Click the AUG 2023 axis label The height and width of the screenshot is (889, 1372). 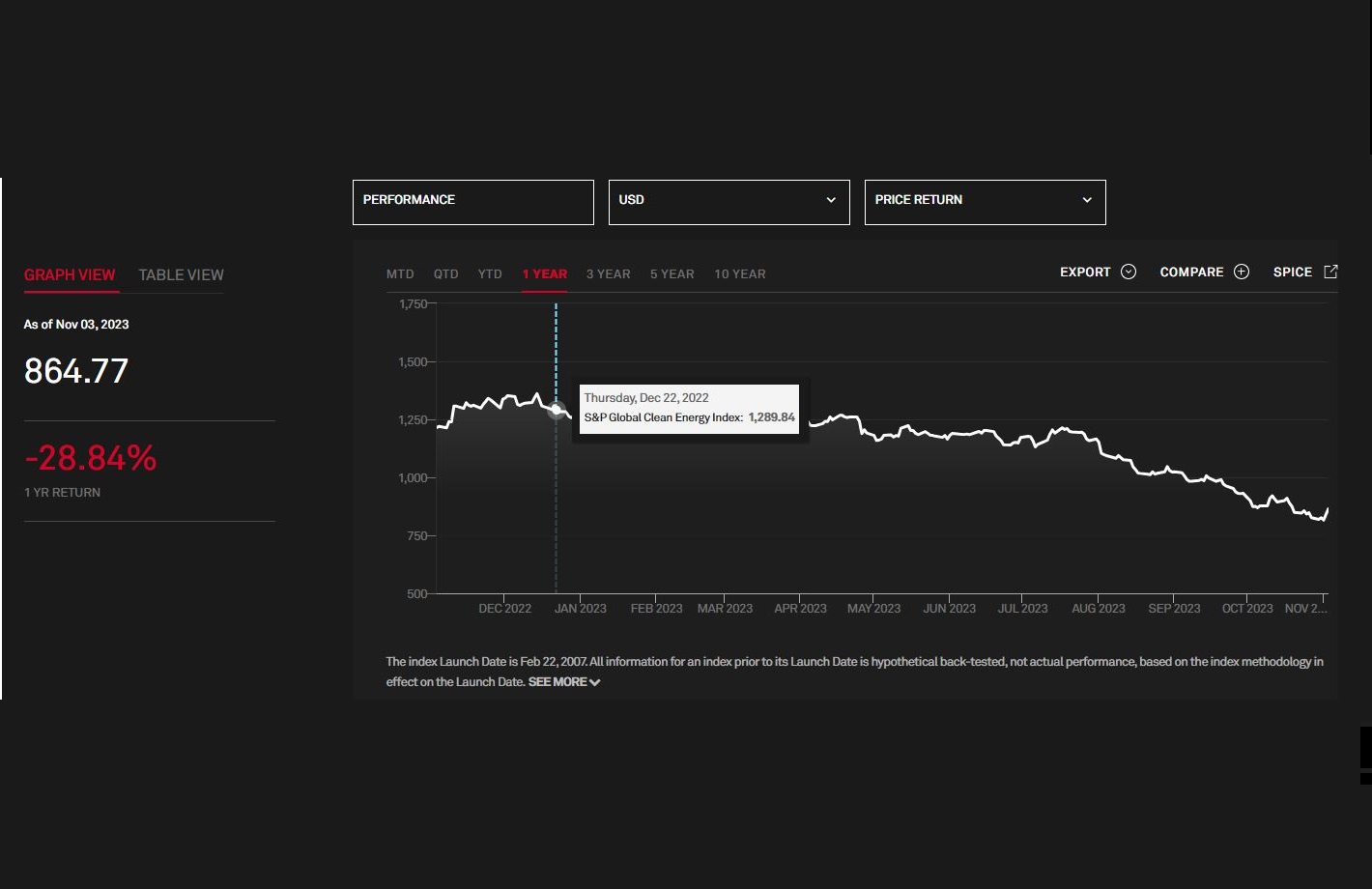1099,609
